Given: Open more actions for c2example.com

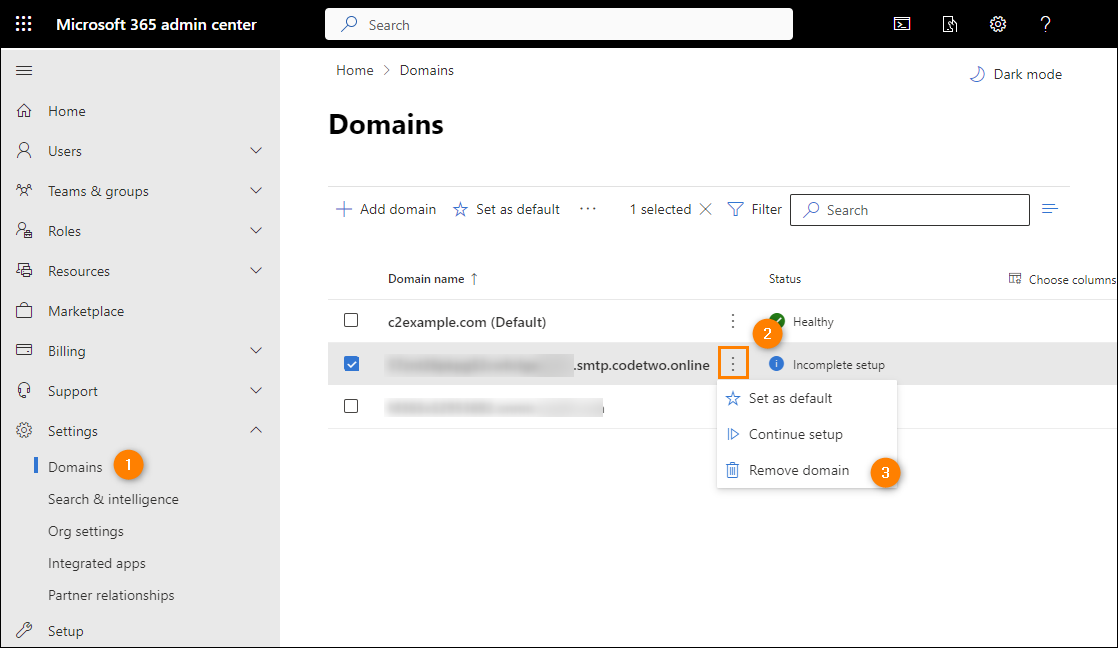Looking at the screenshot, I should 732,321.
